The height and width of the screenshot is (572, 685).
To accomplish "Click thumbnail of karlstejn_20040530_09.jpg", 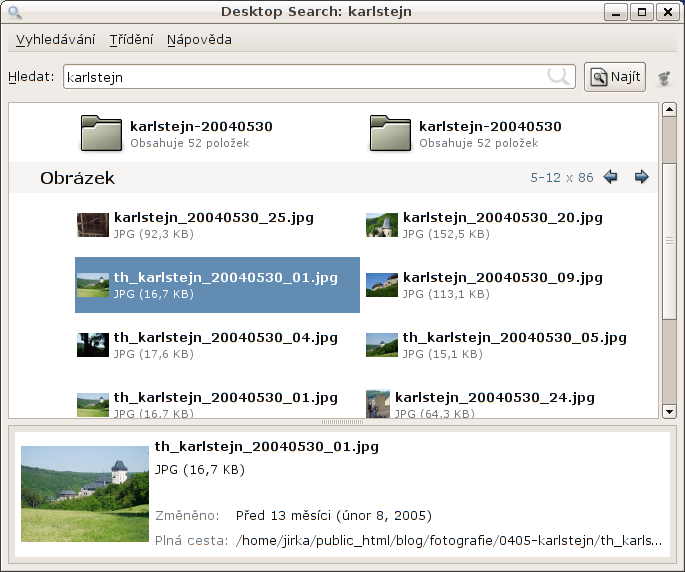I will tap(382, 285).
